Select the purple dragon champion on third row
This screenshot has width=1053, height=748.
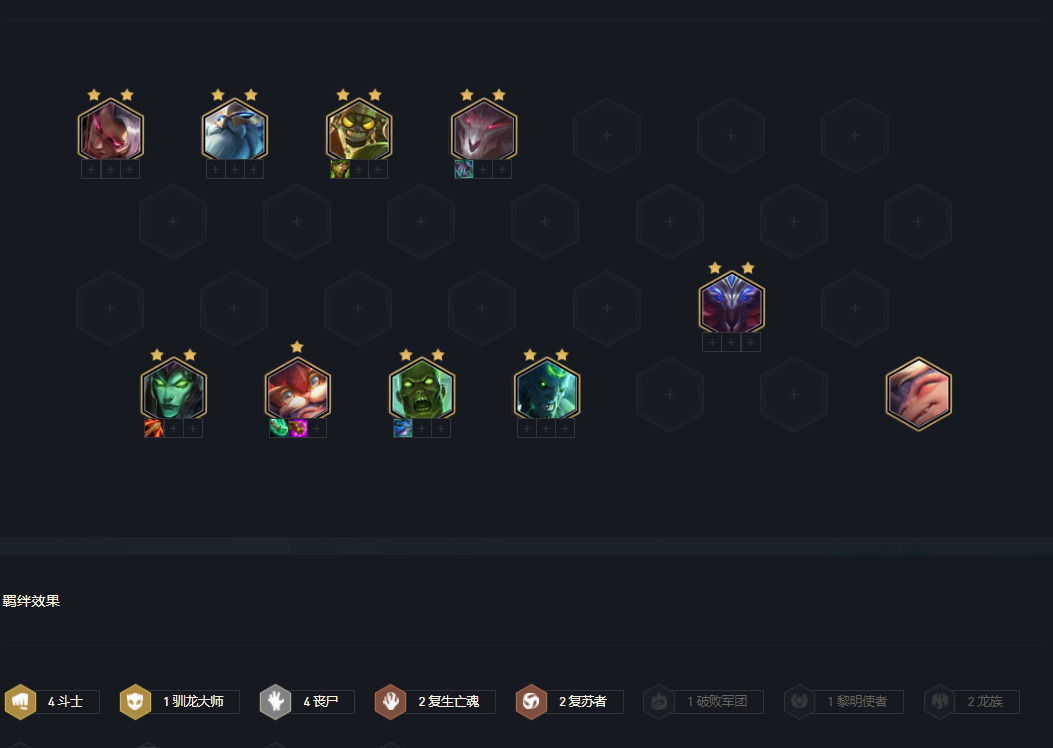(731, 303)
